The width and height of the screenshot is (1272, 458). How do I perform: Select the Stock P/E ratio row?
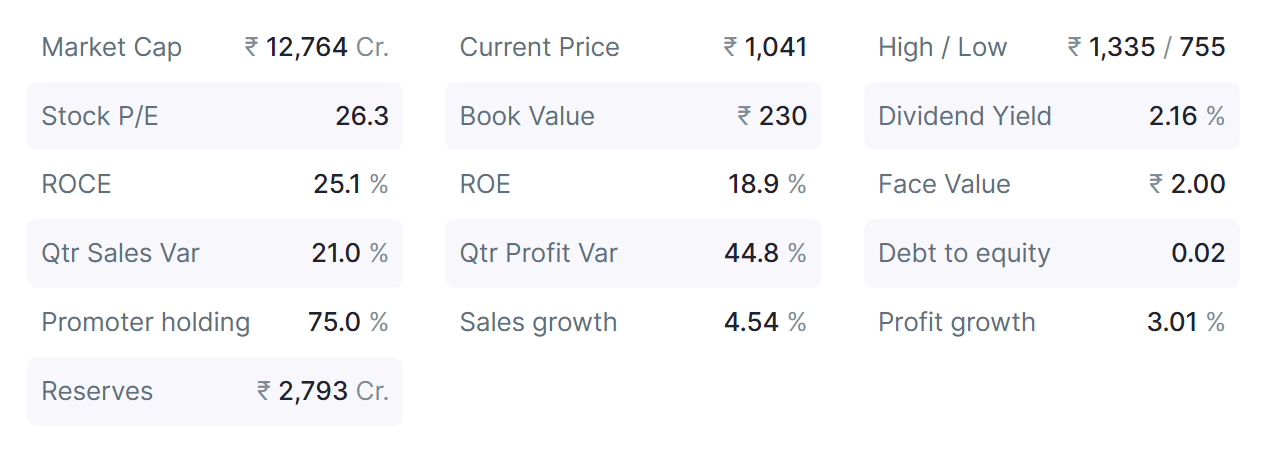point(215,116)
